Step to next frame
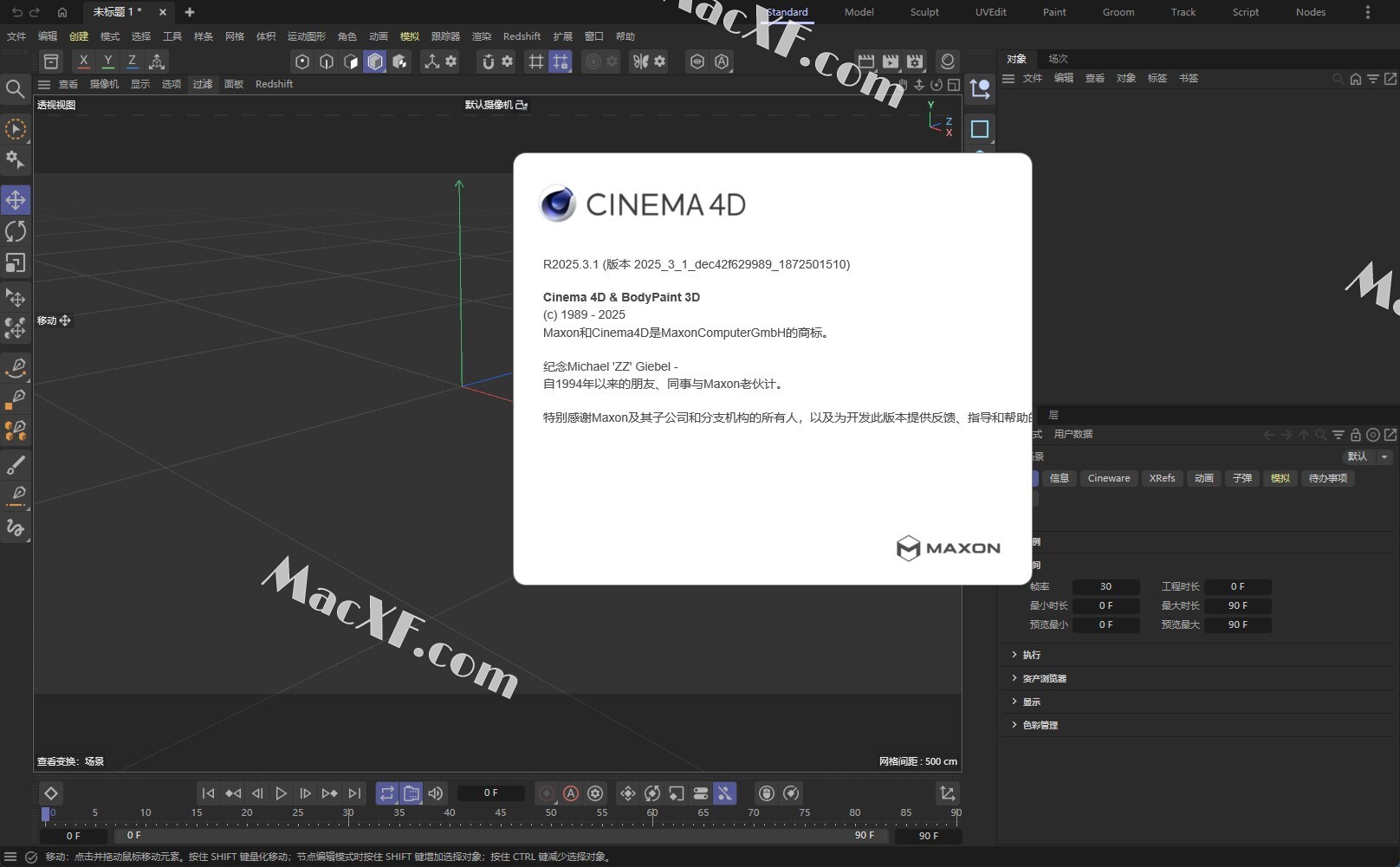Viewport: 1400px width, 867px height. coord(305,793)
